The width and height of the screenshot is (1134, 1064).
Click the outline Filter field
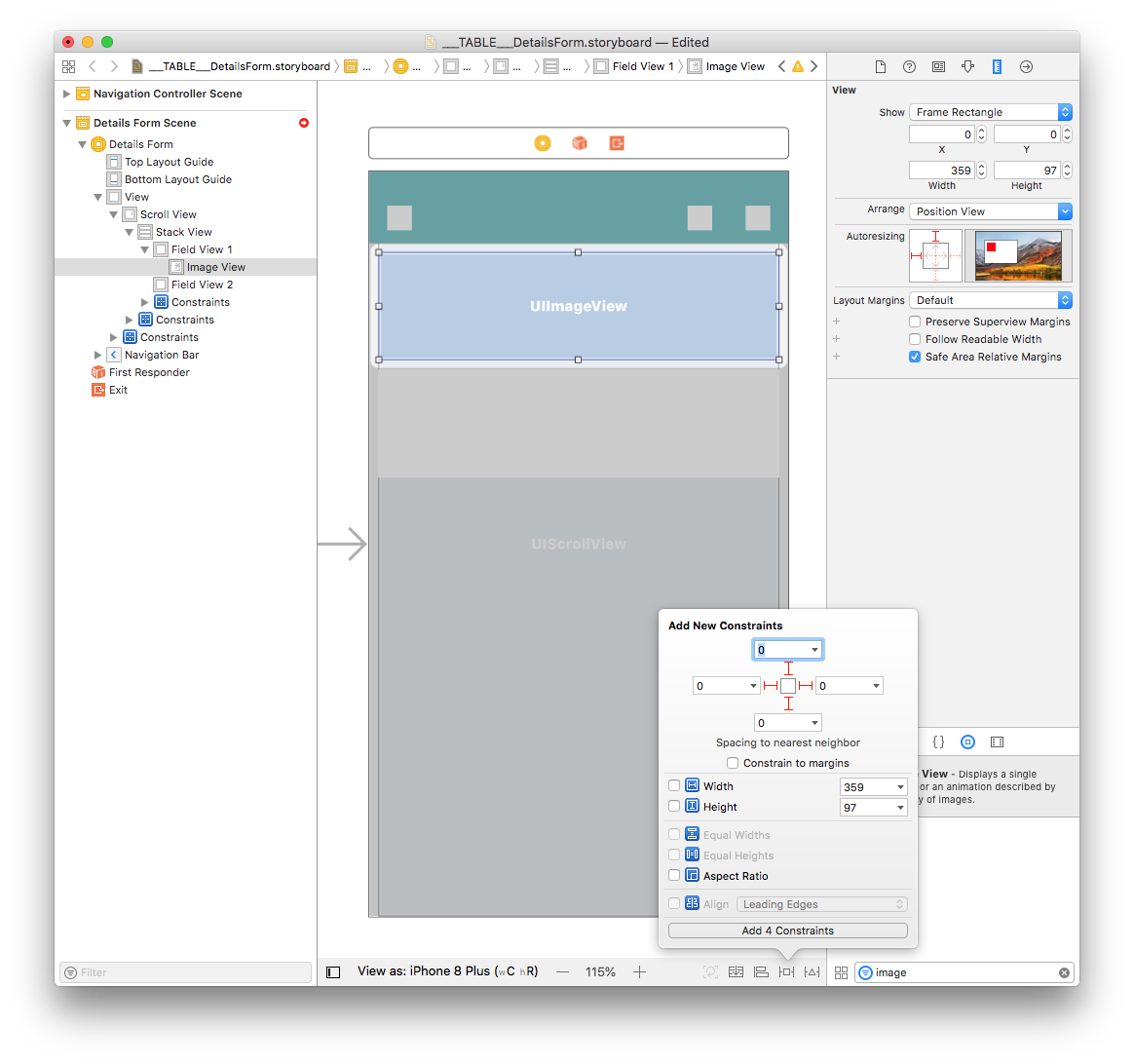(186, 972)
